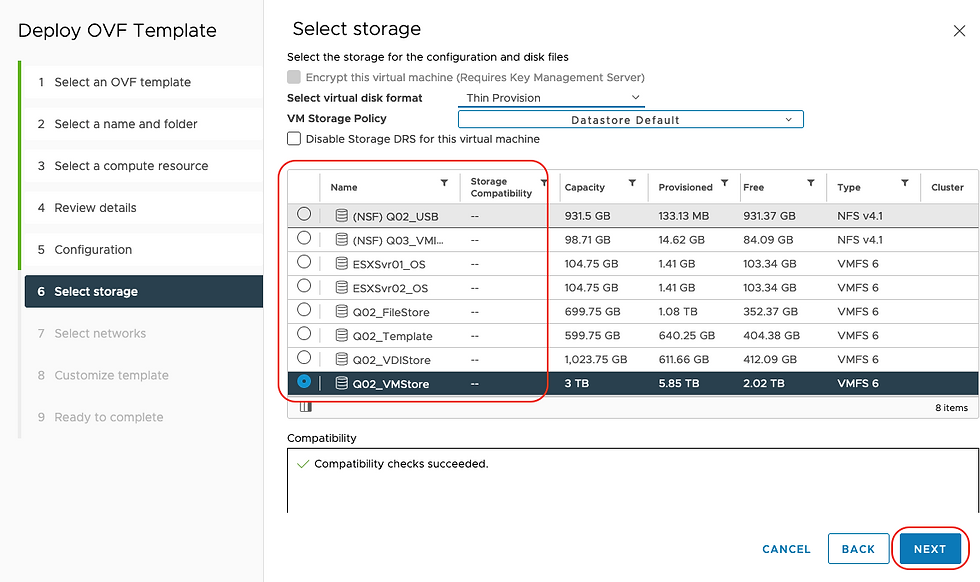Click the 1,023.75 GB capacity cell

coord(596,359)
